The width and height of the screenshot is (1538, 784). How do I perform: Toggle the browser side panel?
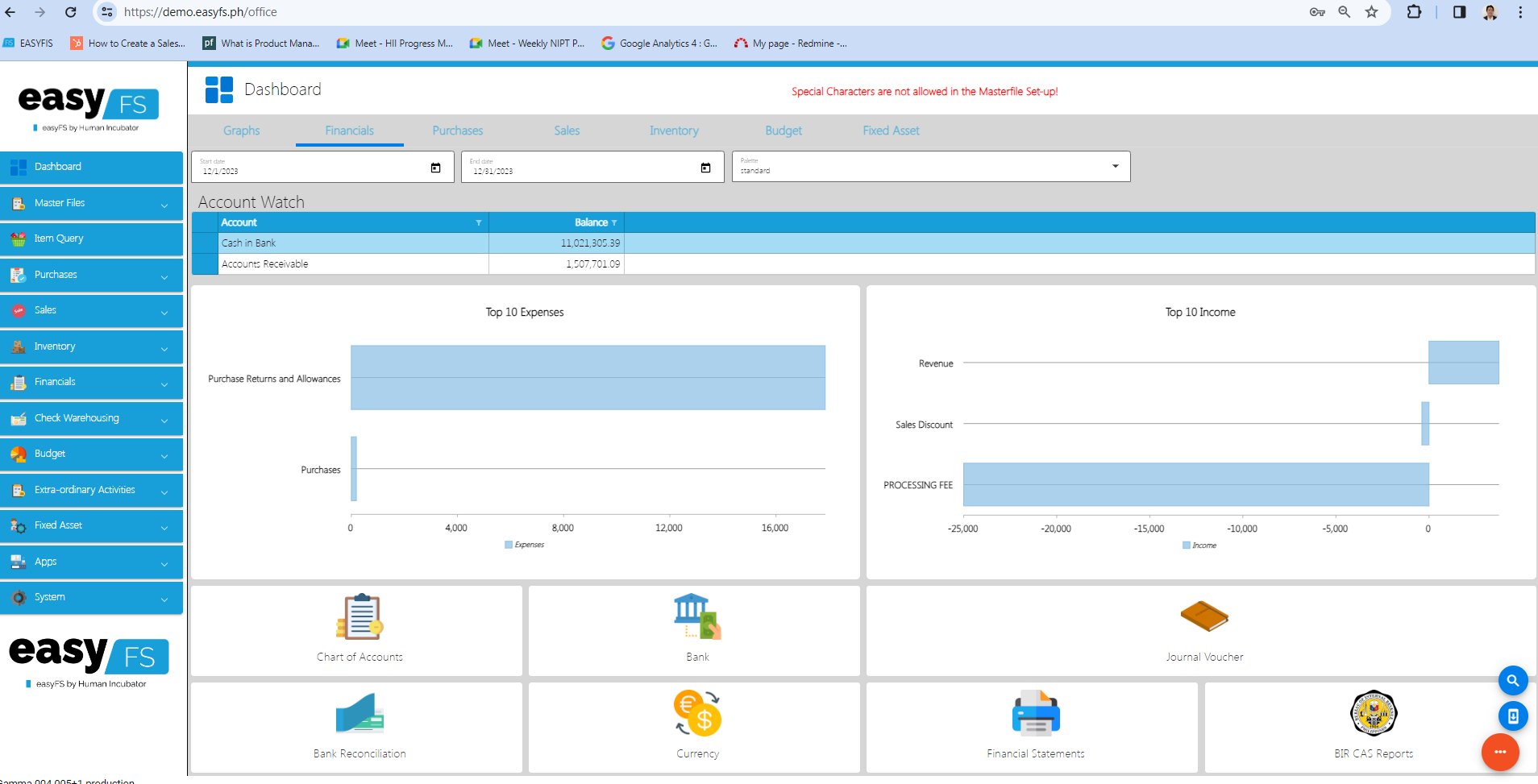click(x=1459, y=12)
